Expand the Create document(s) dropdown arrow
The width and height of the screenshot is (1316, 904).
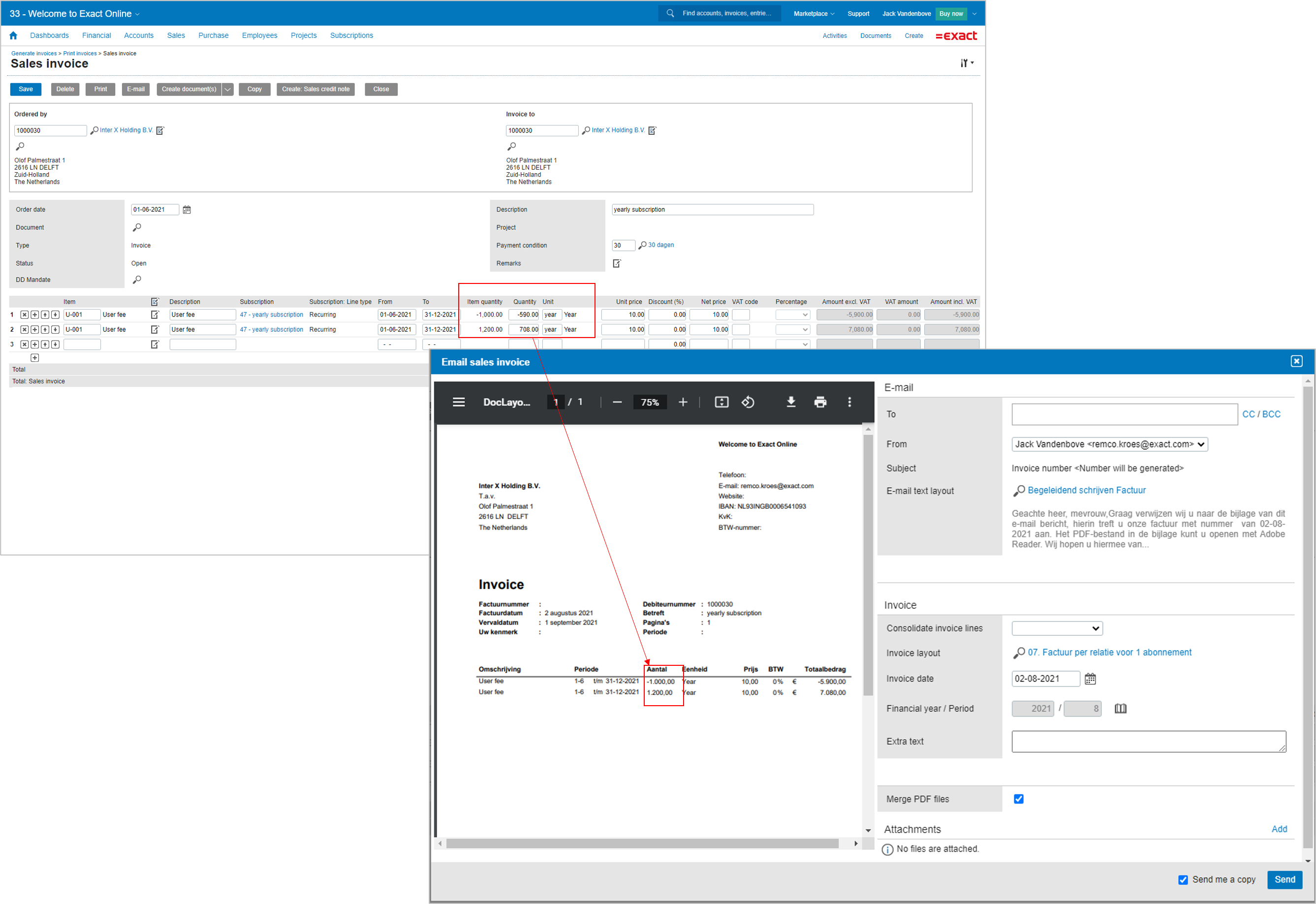click(228, 90)
